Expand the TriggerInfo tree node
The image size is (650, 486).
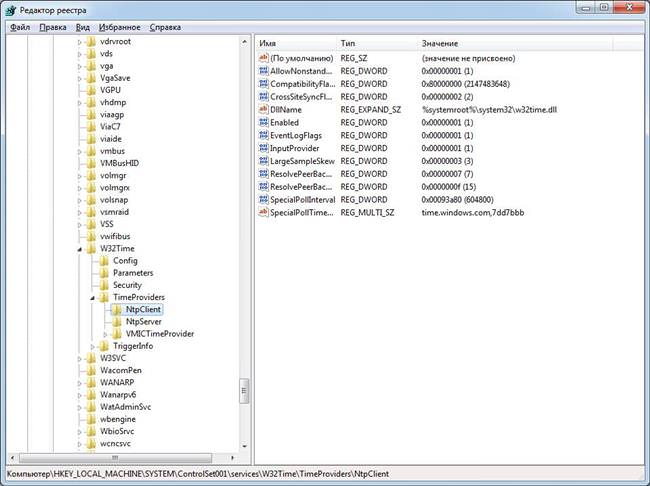click(92, 346)
